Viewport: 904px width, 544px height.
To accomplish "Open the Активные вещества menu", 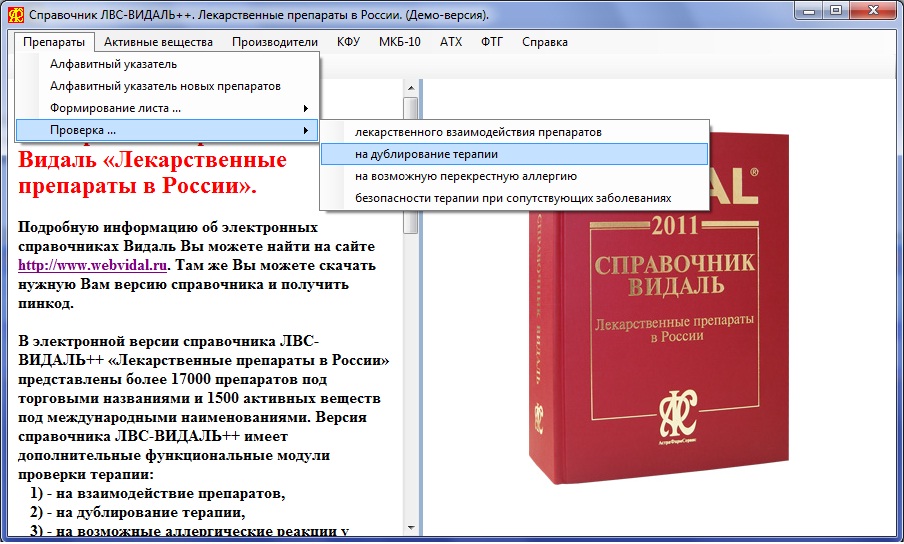I will pos(158,41).
